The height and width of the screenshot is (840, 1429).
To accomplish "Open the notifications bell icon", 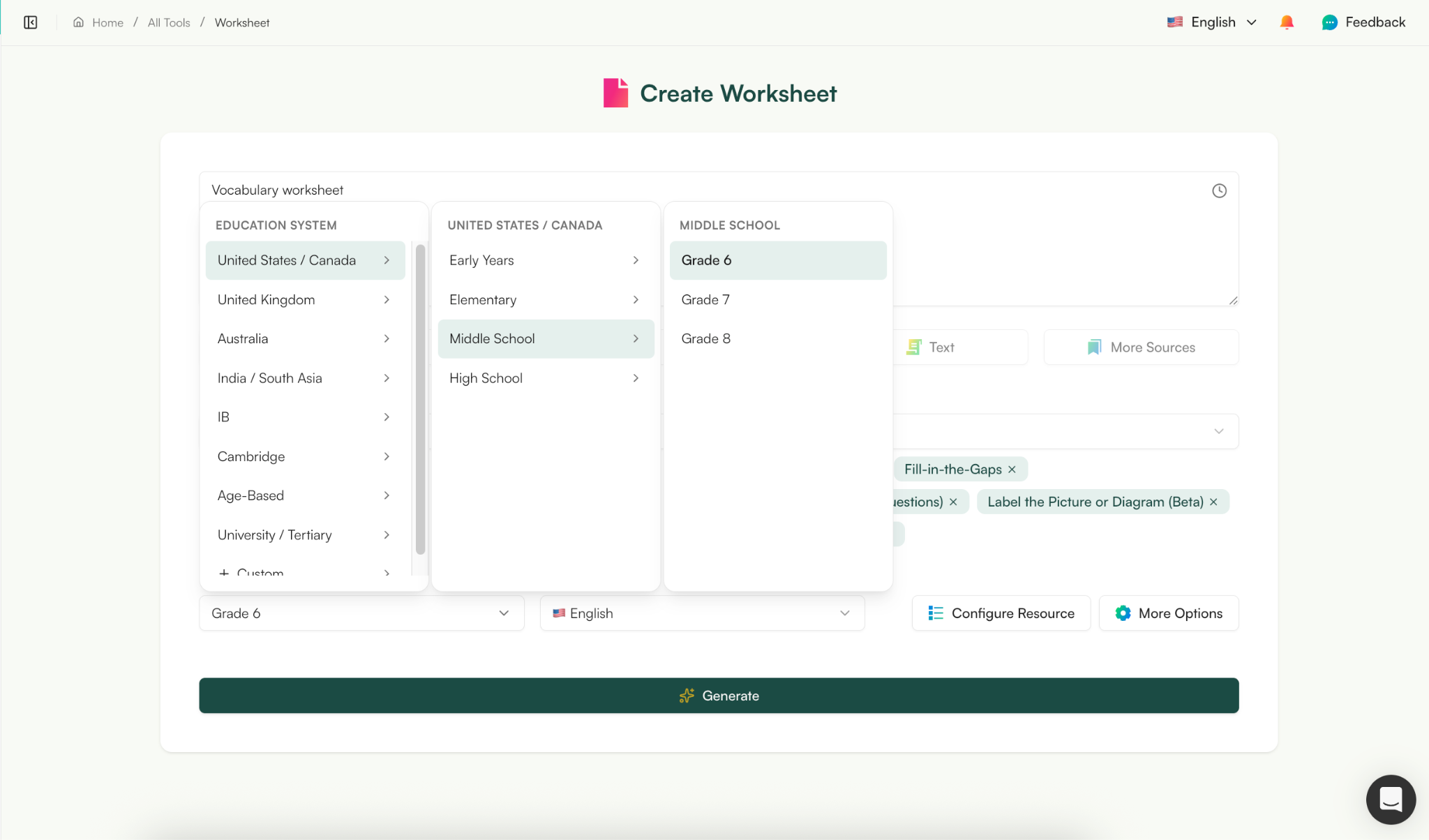I will 1286,22.
